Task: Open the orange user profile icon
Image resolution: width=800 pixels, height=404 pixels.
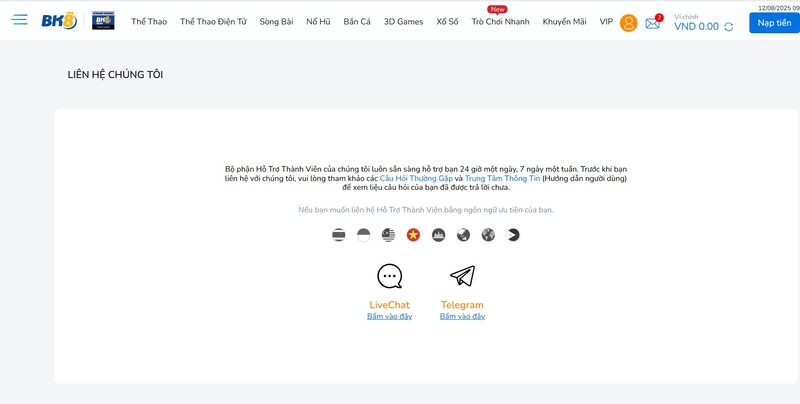Action: [x=629, y=23]
